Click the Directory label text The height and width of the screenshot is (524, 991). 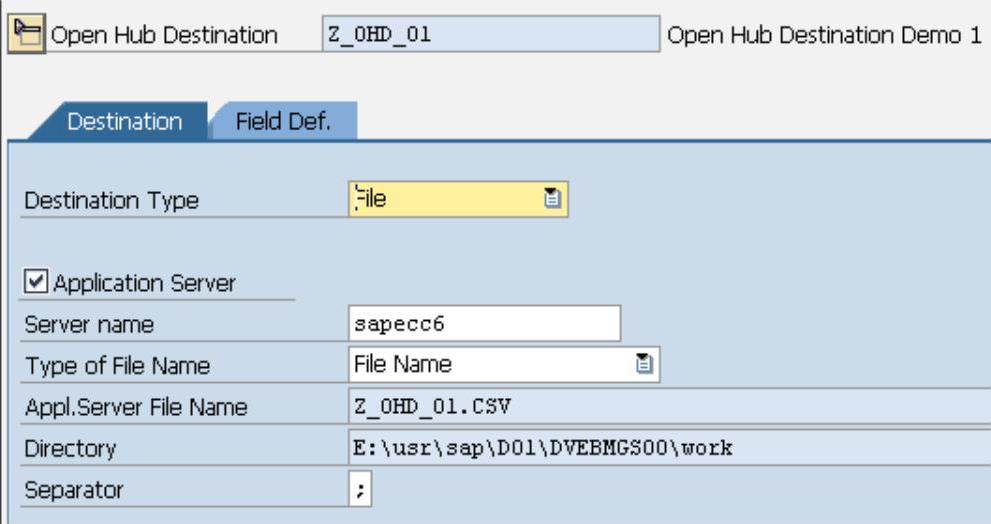pos(70,449)
